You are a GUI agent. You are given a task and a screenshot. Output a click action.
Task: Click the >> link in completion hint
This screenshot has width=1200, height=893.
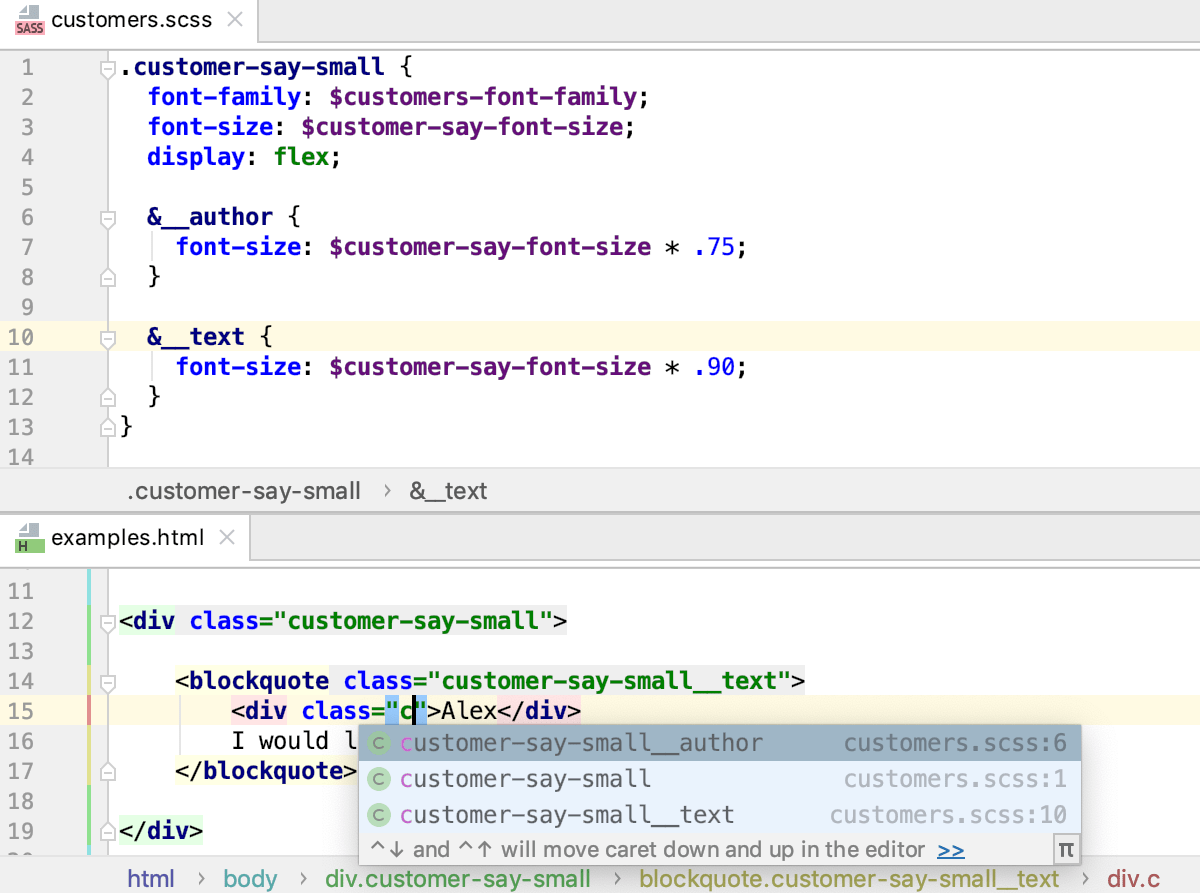[951, 850]
